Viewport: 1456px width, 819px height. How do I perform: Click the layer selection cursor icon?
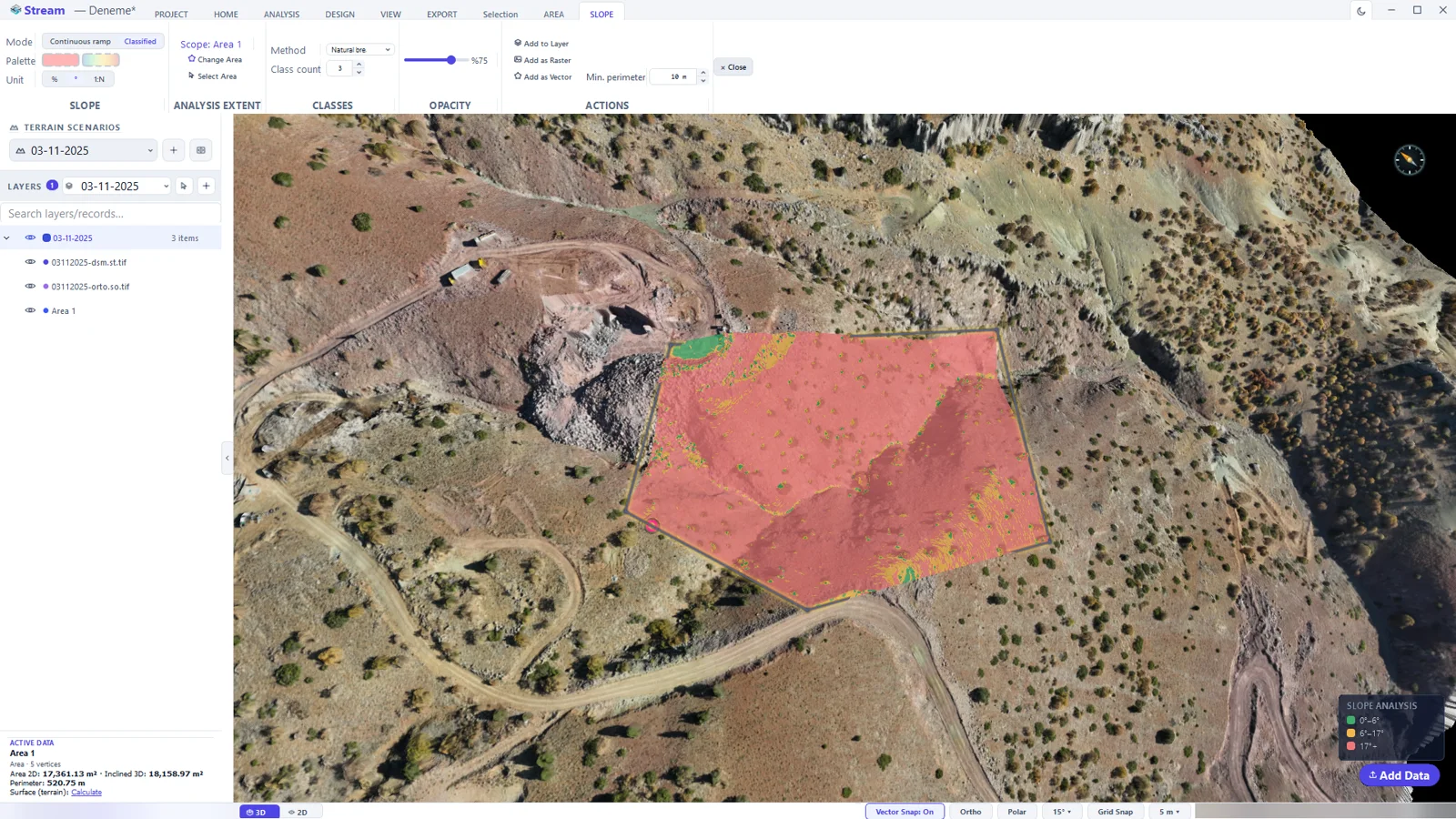[x=184, y=186]
